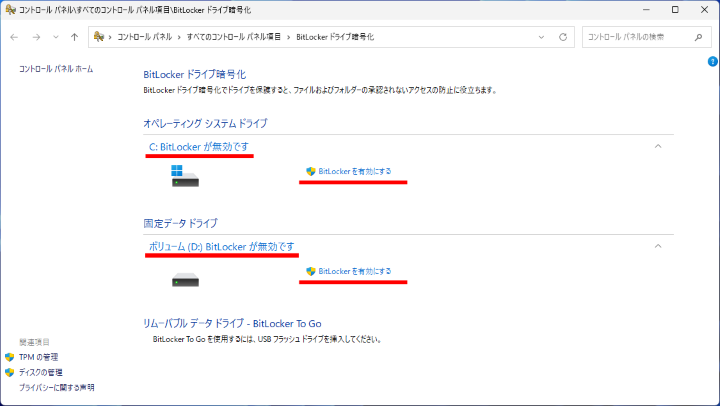Select コントロール パネル in the breadcrumb
This screenshot has height=406, width=720.
pyautogui.click(x=143, y=37)
